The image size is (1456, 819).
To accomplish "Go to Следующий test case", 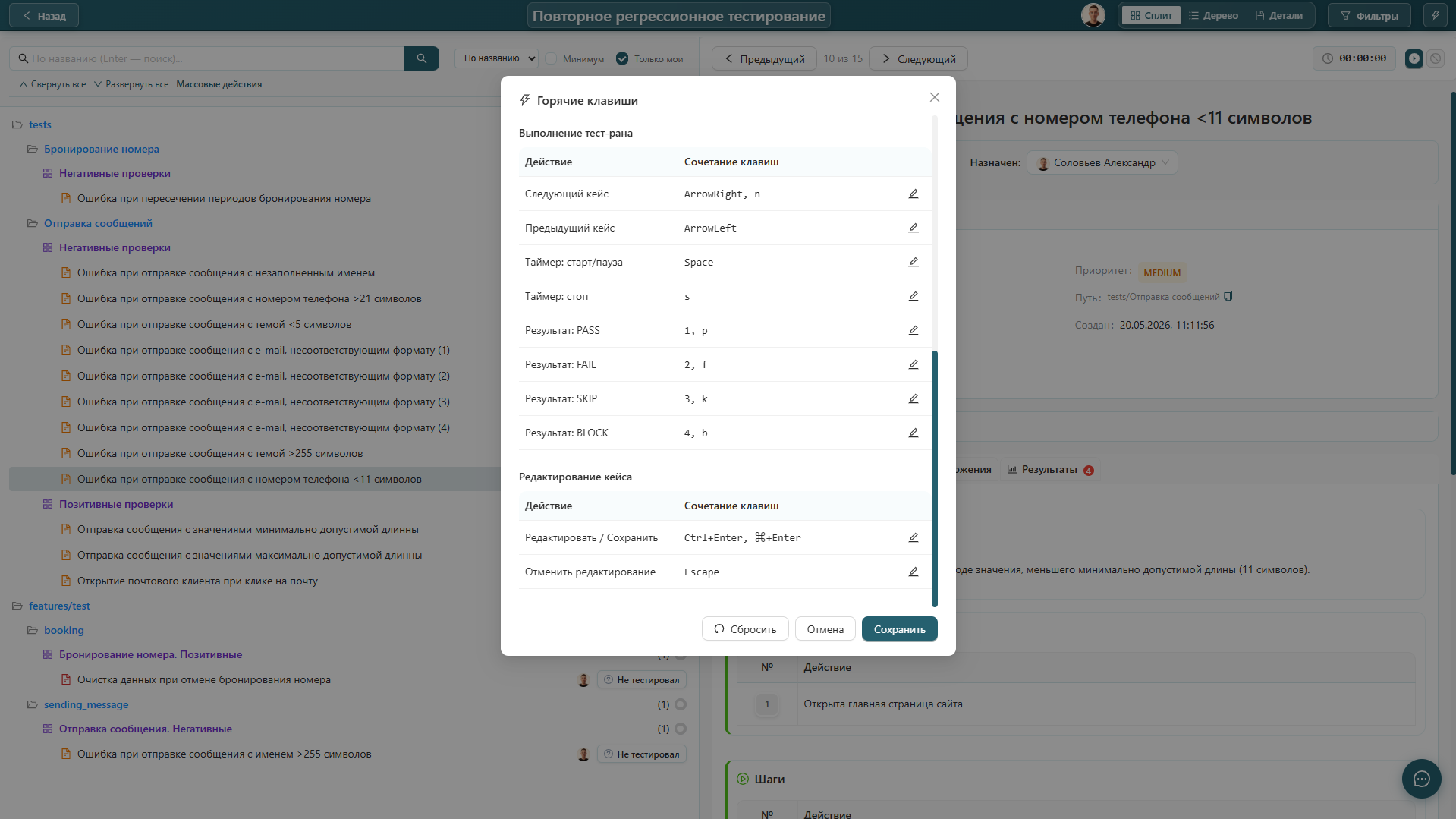I will [918, 58].
